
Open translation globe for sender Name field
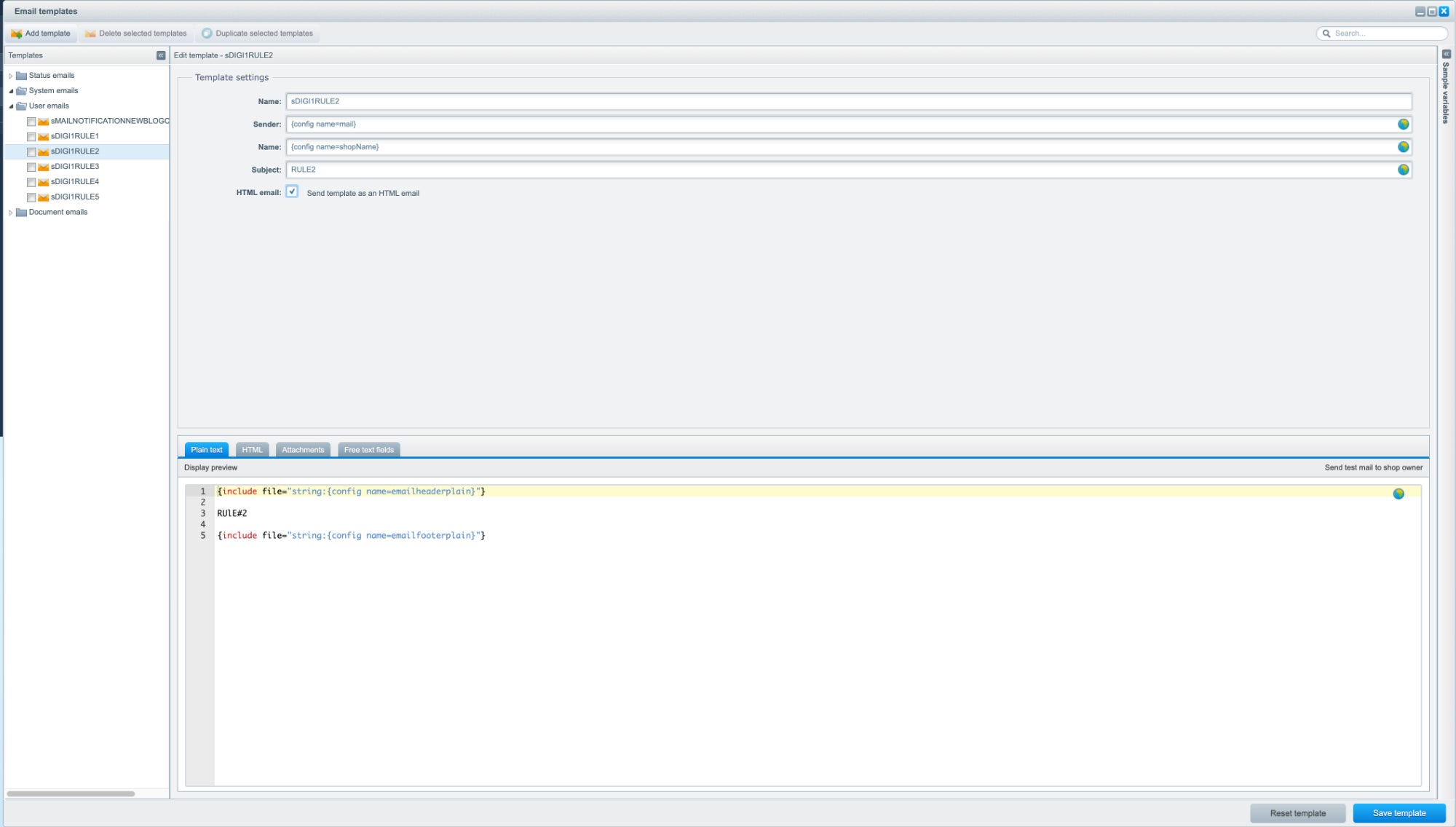pyautogui.click(x=1403, y=147)
